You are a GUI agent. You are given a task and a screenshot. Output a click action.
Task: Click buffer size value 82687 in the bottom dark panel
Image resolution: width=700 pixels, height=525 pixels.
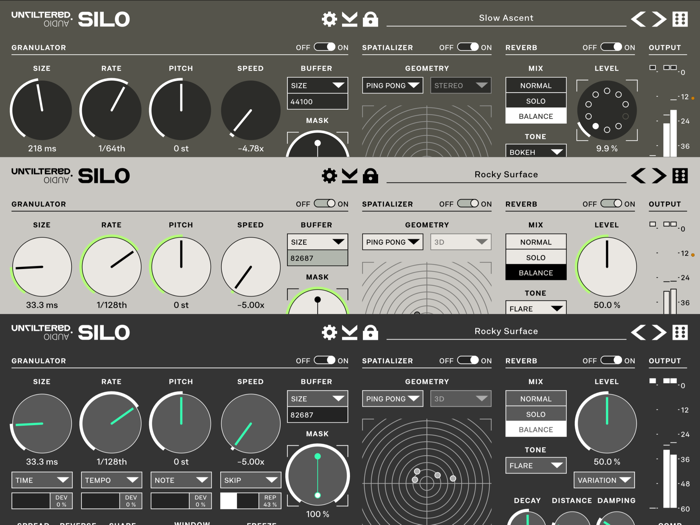point(317,415)
